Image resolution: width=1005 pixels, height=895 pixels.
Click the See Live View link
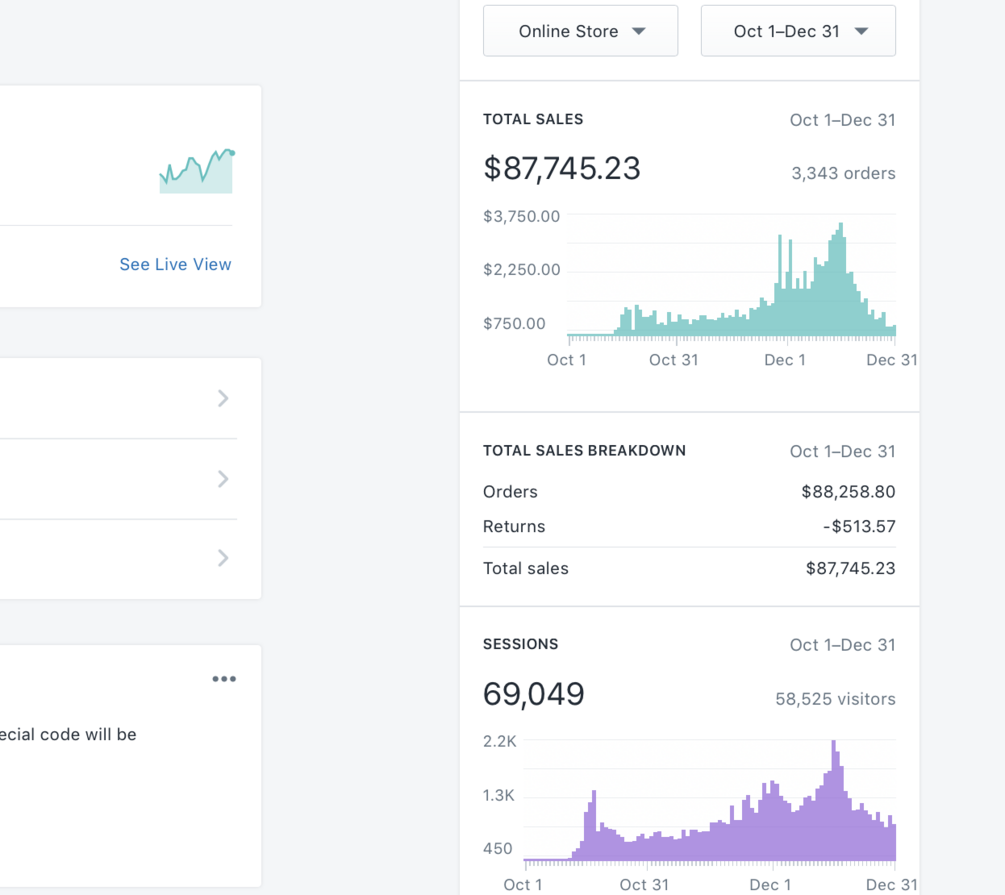pyautogui.click(x=175, y=264)
